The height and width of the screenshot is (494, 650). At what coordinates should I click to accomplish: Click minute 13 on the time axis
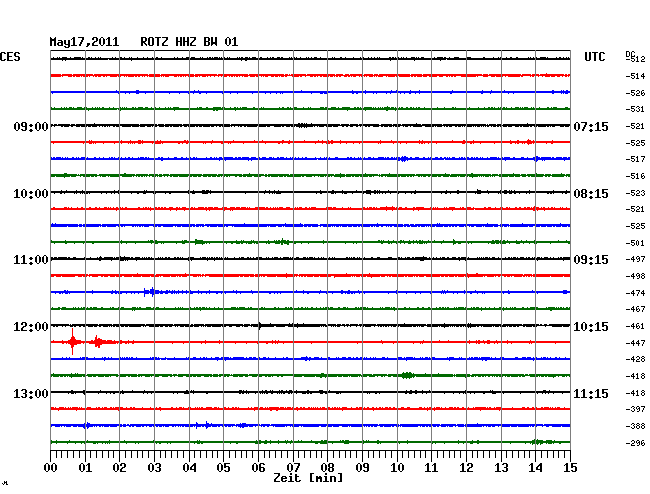pos(501,467)
